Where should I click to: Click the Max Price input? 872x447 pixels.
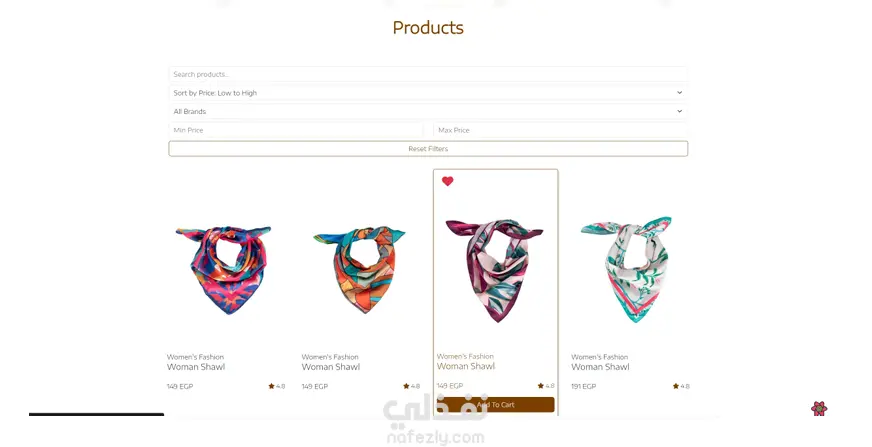click(561, 130)
